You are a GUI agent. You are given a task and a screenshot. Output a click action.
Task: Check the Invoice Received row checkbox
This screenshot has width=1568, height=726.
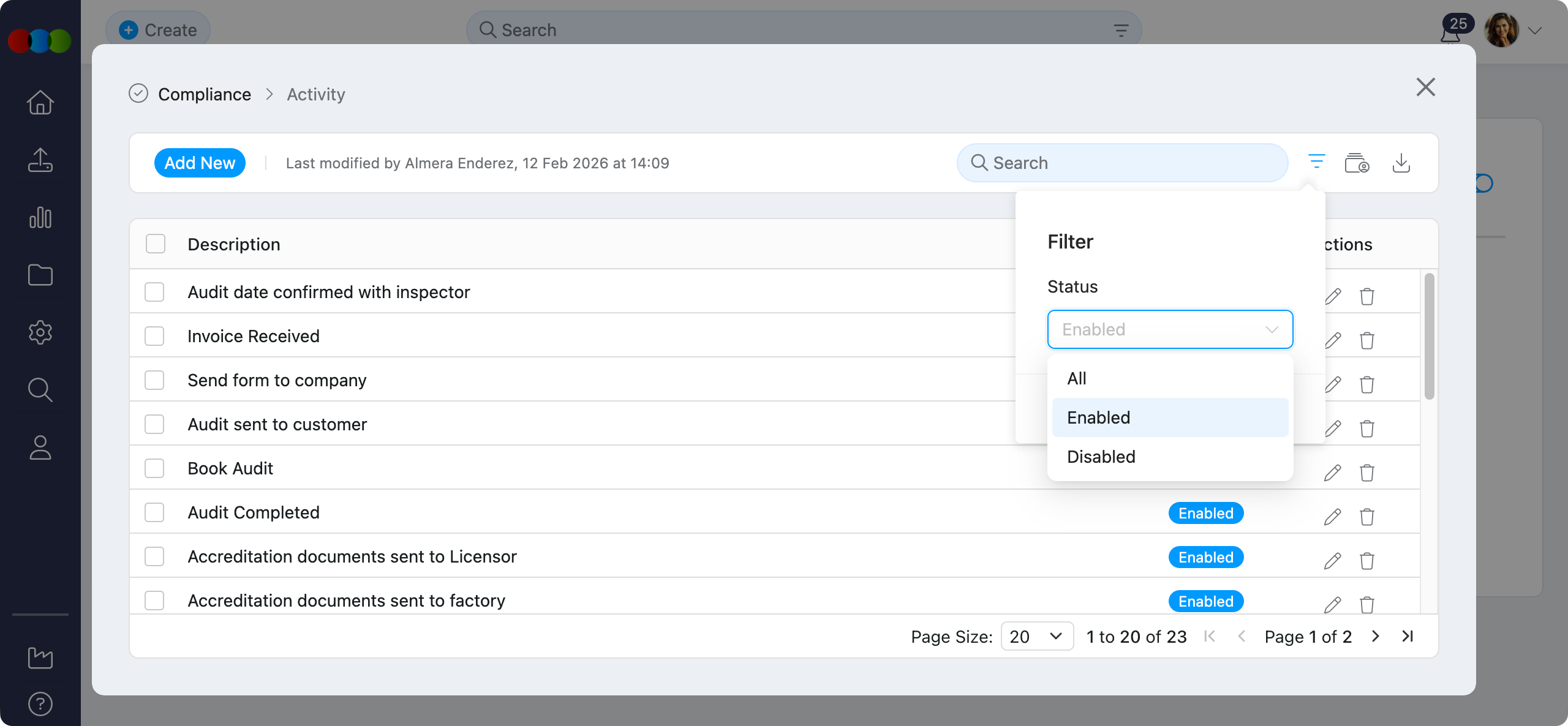tap(154, 336)
